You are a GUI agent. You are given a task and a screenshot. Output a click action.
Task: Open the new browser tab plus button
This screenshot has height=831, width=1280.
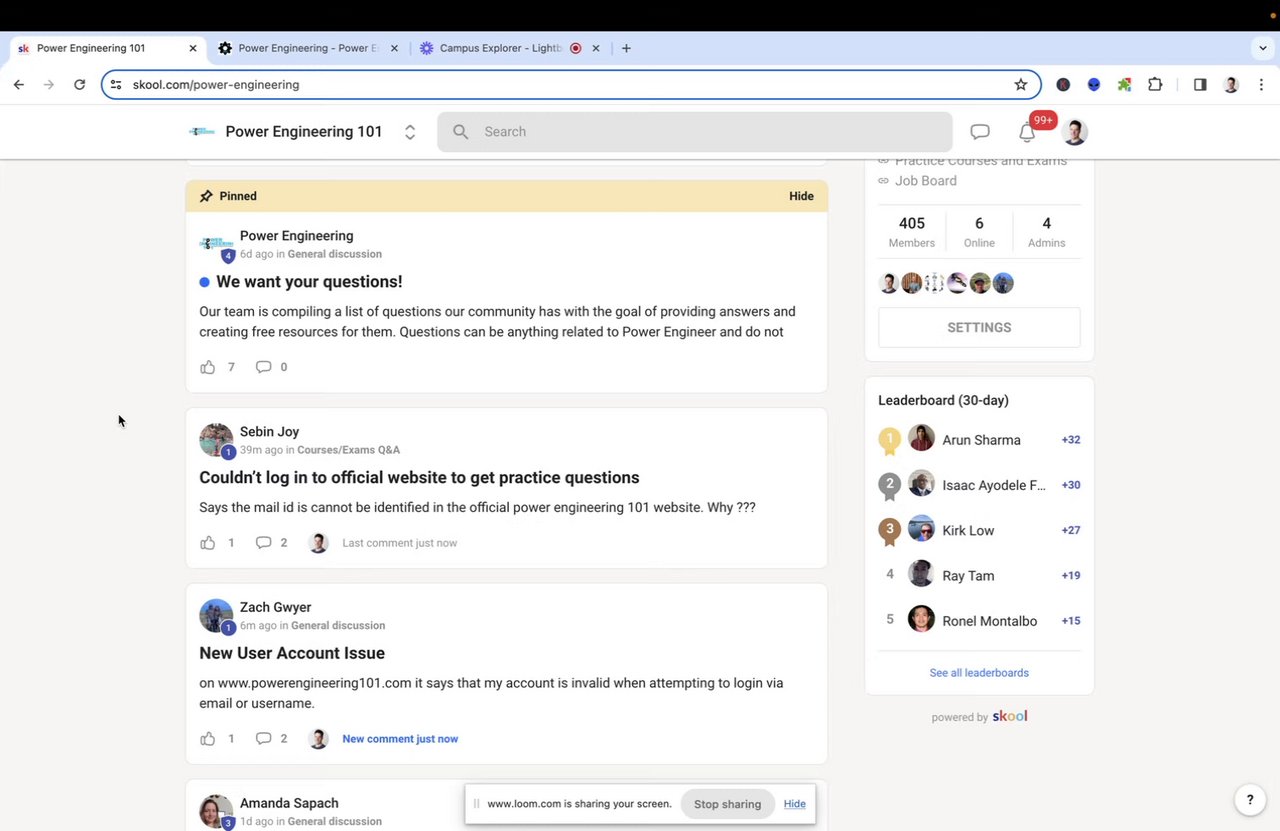coord(626,48)
